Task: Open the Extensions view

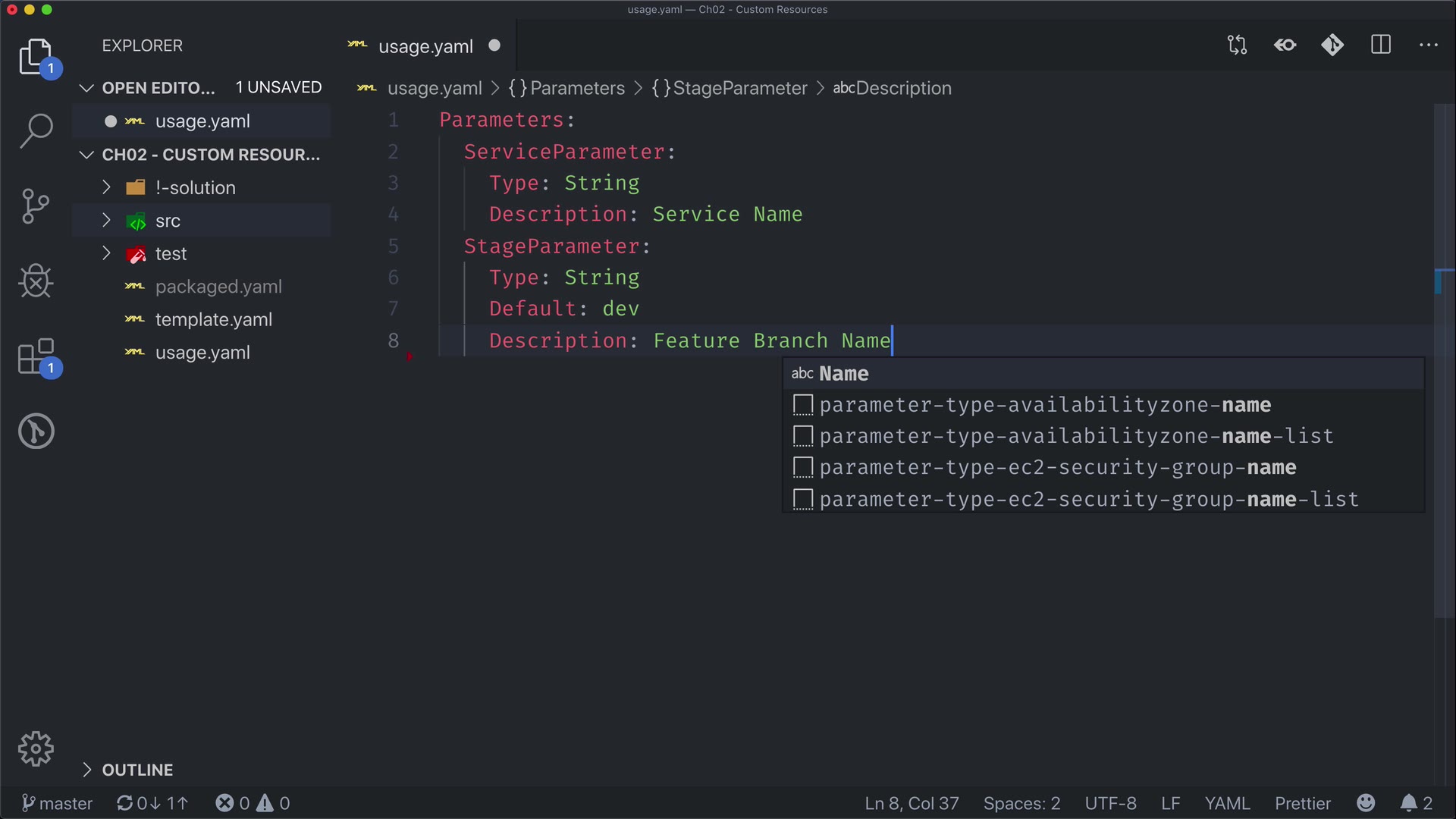Action: pos(36,356)
